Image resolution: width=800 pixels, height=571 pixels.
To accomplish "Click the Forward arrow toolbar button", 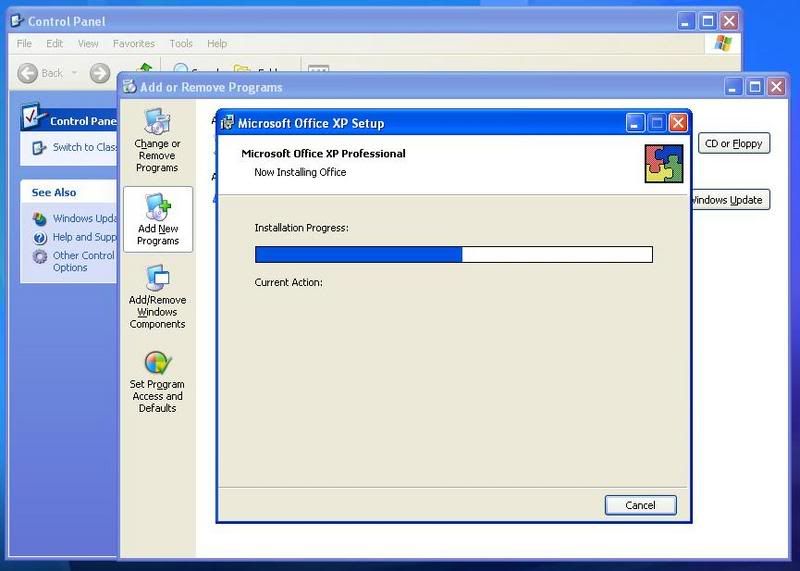I will 99,72.
